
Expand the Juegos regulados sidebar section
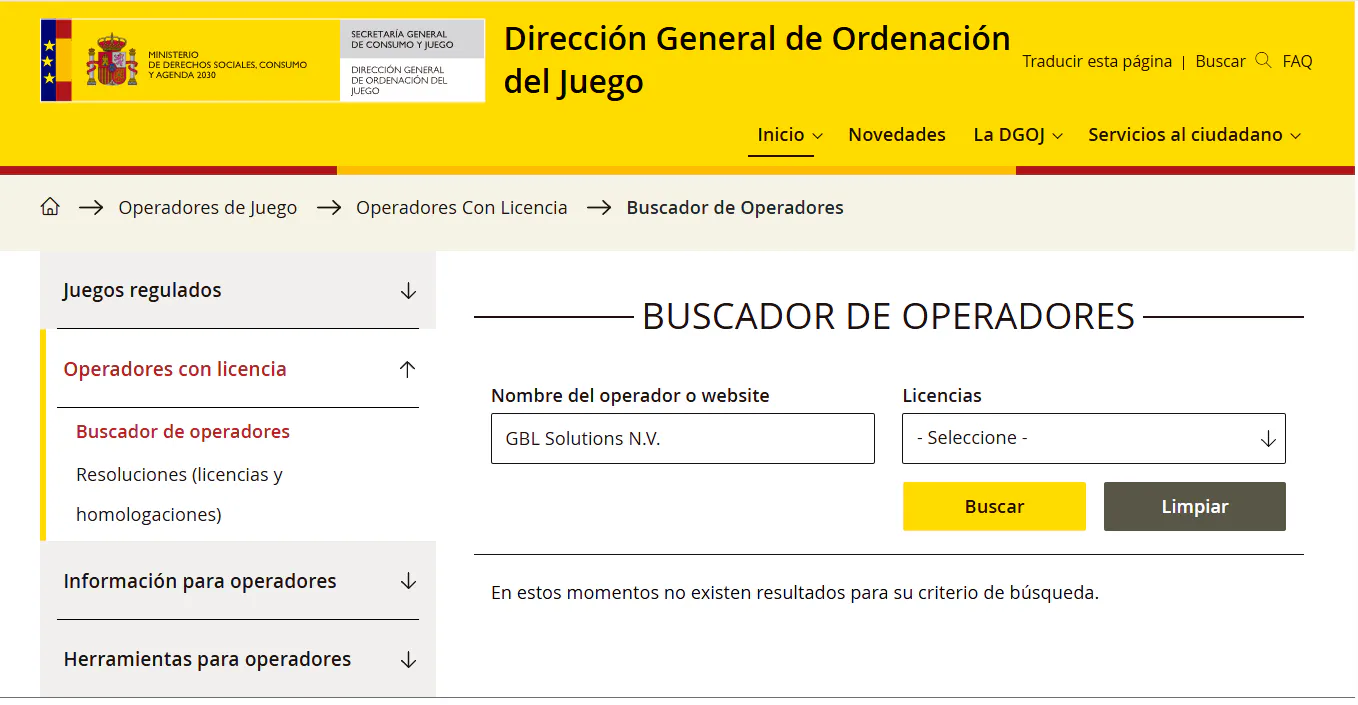tap(238, 290)
